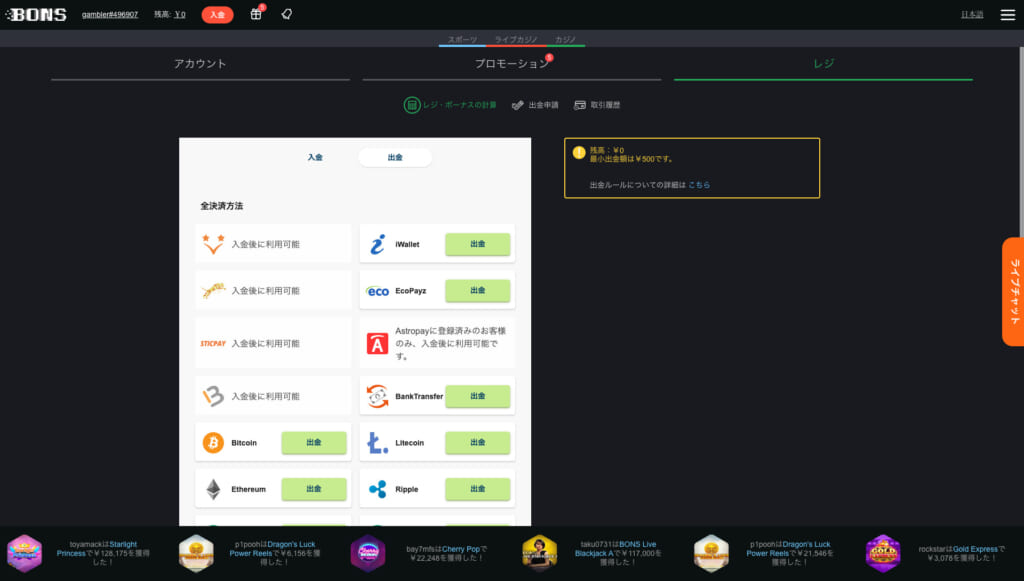Click the STICPAY logo
The image size is (1024, 581).
coord(213,343)
